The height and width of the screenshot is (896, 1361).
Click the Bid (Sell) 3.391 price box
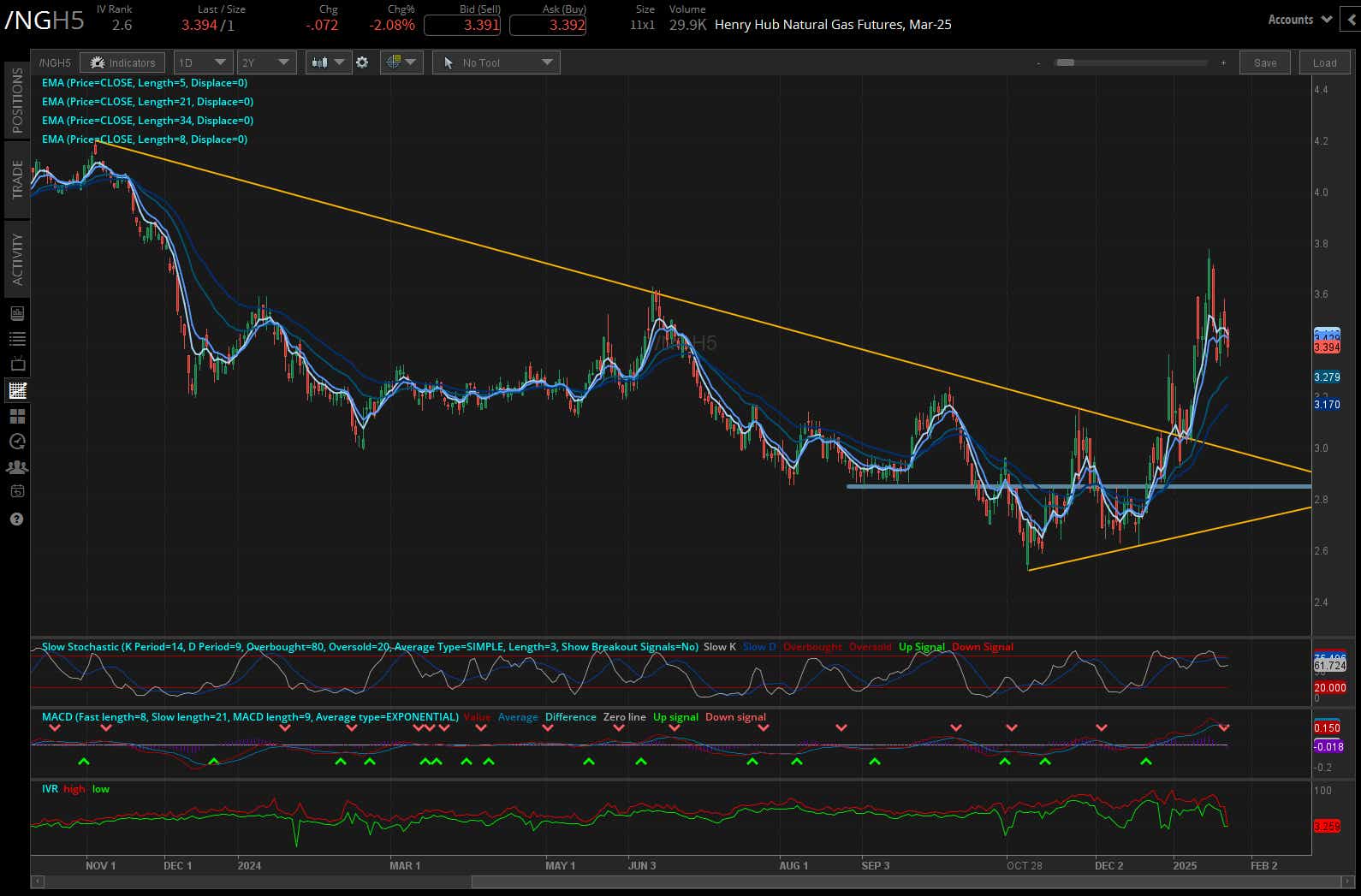pos(462,25)
